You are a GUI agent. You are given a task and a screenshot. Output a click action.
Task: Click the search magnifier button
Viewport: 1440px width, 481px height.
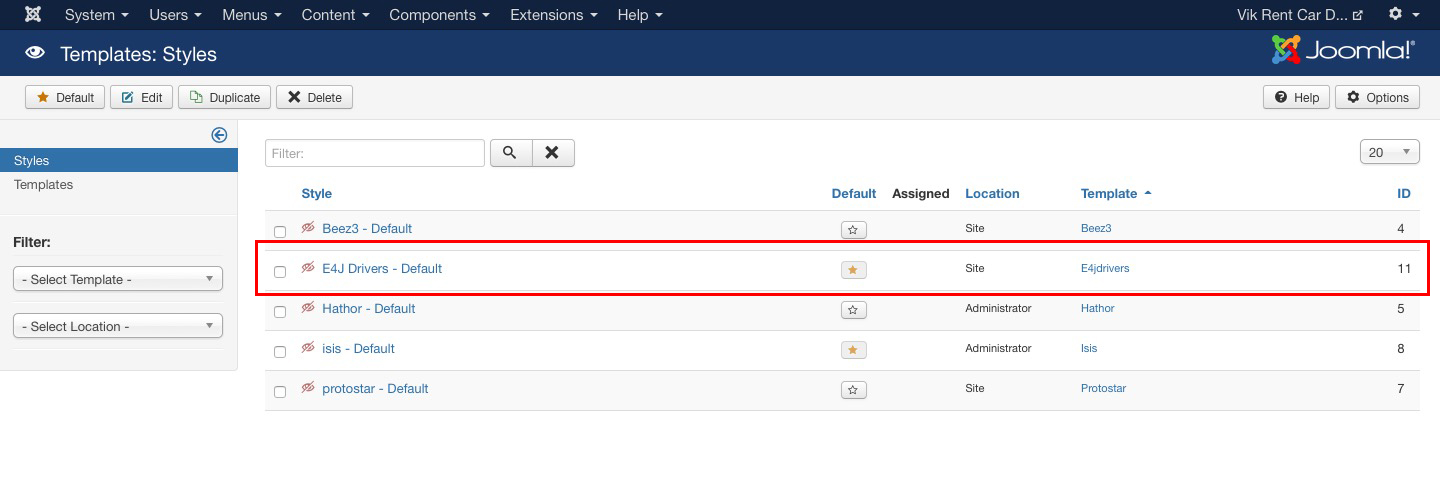pos(509,153)
